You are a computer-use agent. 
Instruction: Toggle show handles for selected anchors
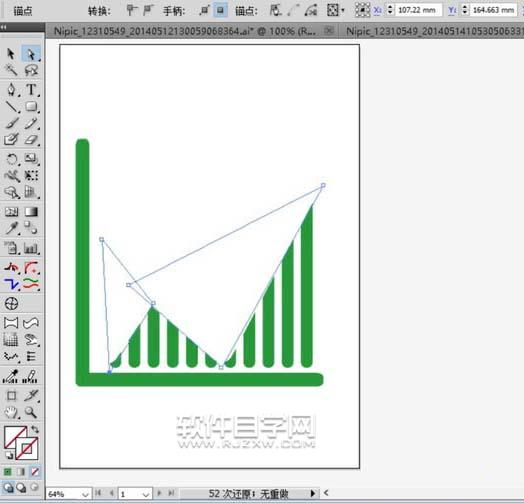click(x=204, y=10)
